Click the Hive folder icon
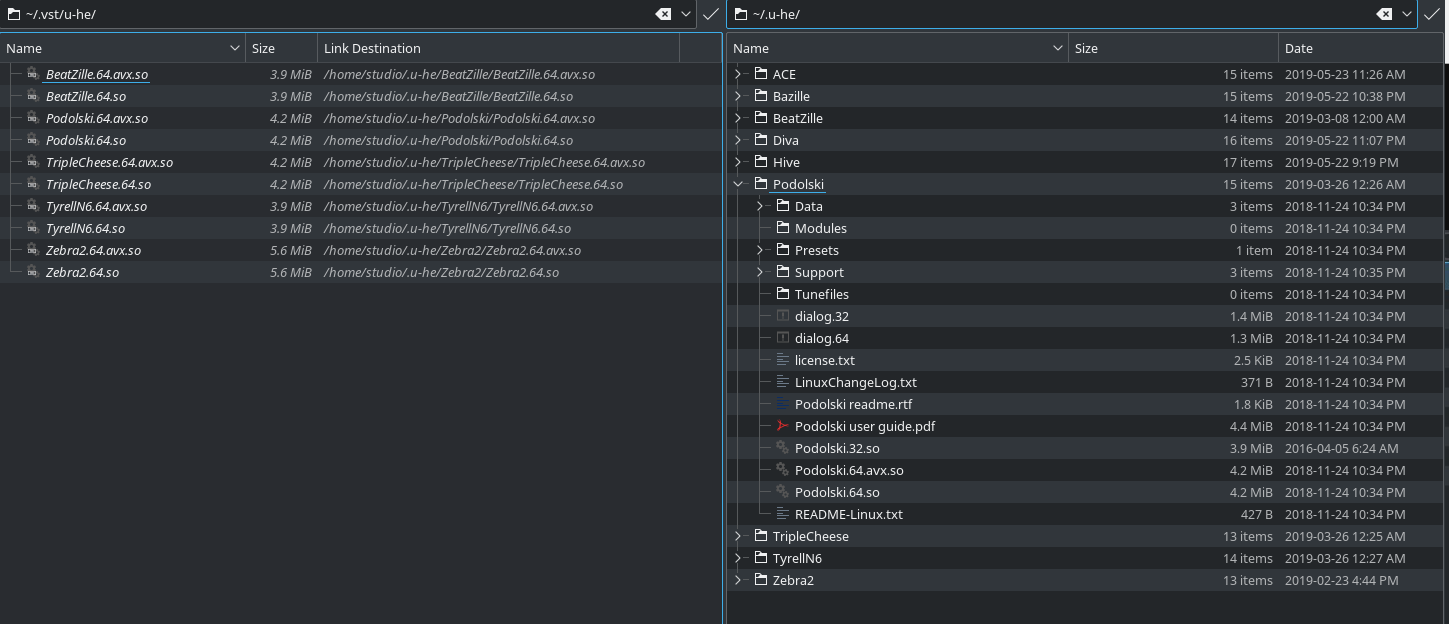Screen dimensions: 1449x624 point(760,162)
